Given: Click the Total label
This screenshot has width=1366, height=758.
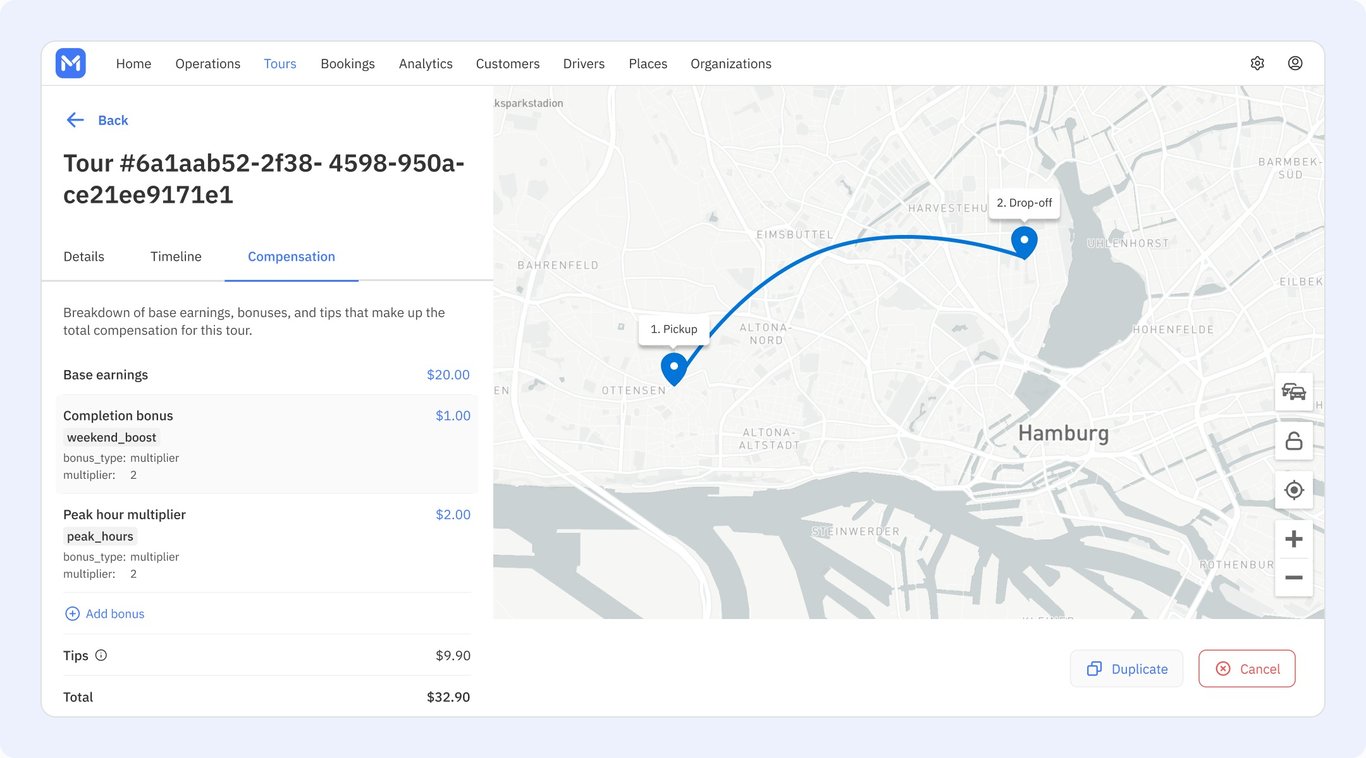Looking at the screenshot, I should click(78, 697).
